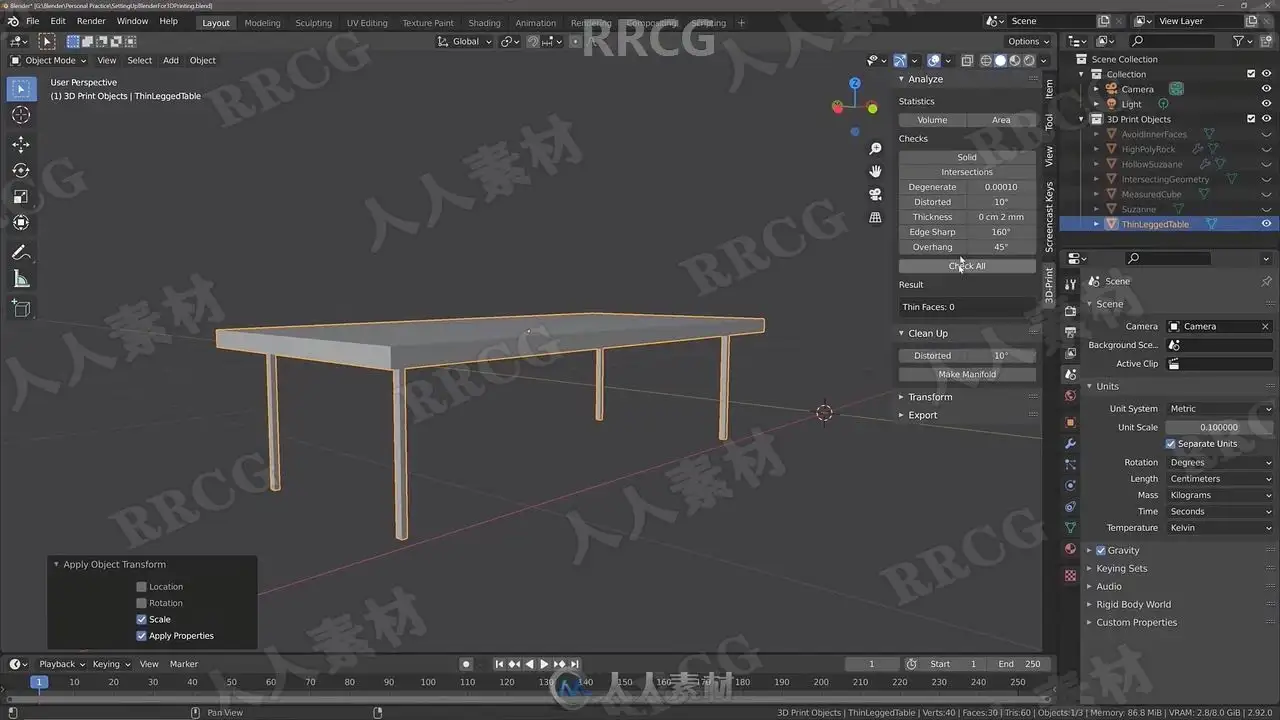Image resolution: width=1280 pixels, height=720 pixels.
Task: Adjust the Edge Sharp 160° field
Action: (x=1001, y=232)
